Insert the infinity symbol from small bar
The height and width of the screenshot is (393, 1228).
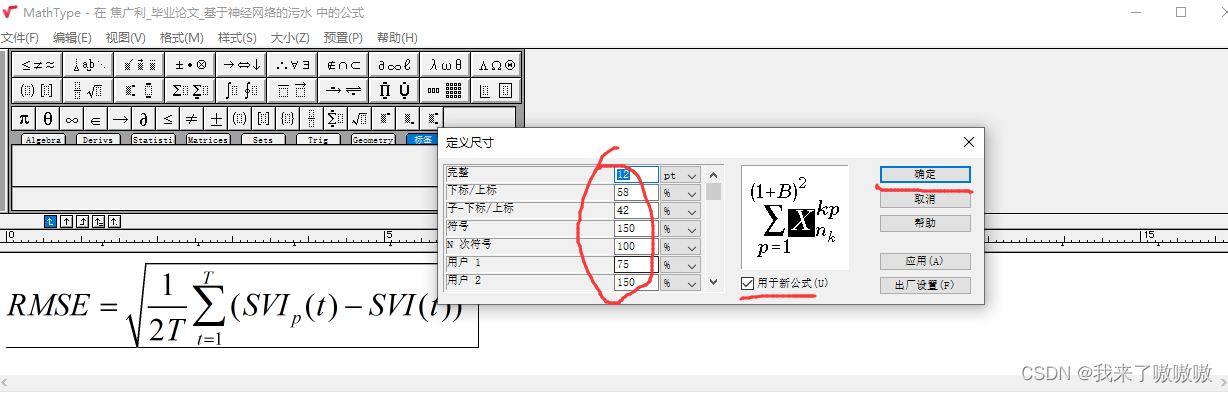72,118
